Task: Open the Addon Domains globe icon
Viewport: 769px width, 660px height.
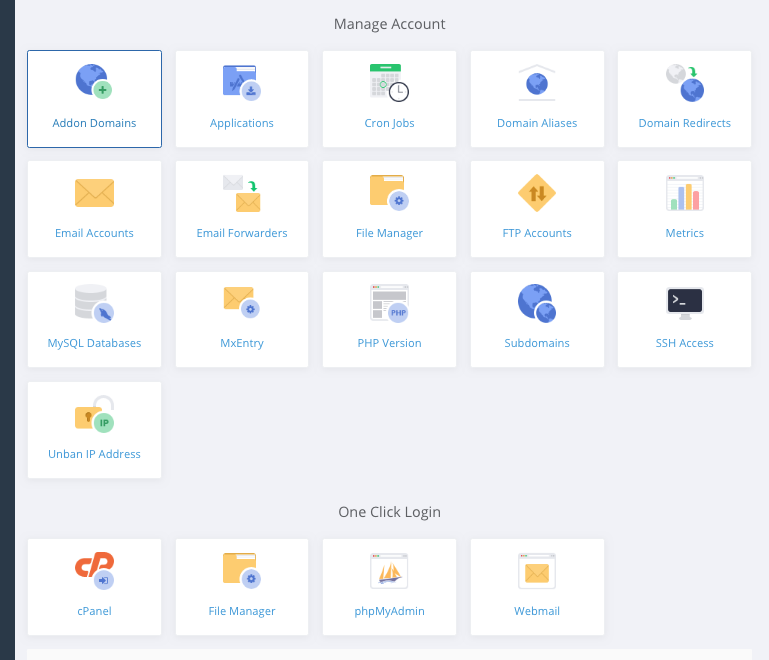Action: pyautogui.click(x=94, y=81)
